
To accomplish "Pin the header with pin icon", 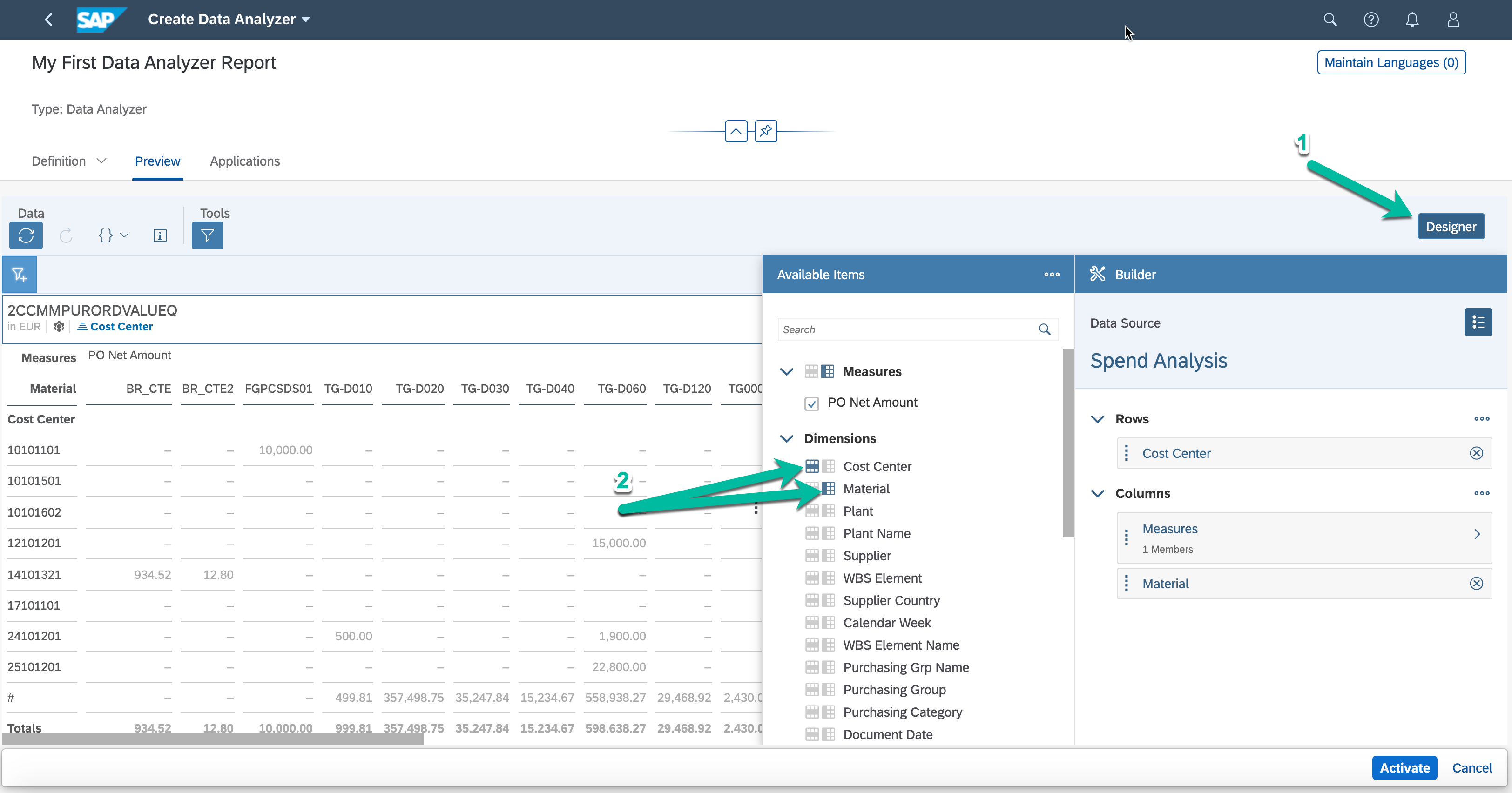I will click(765, 131).
